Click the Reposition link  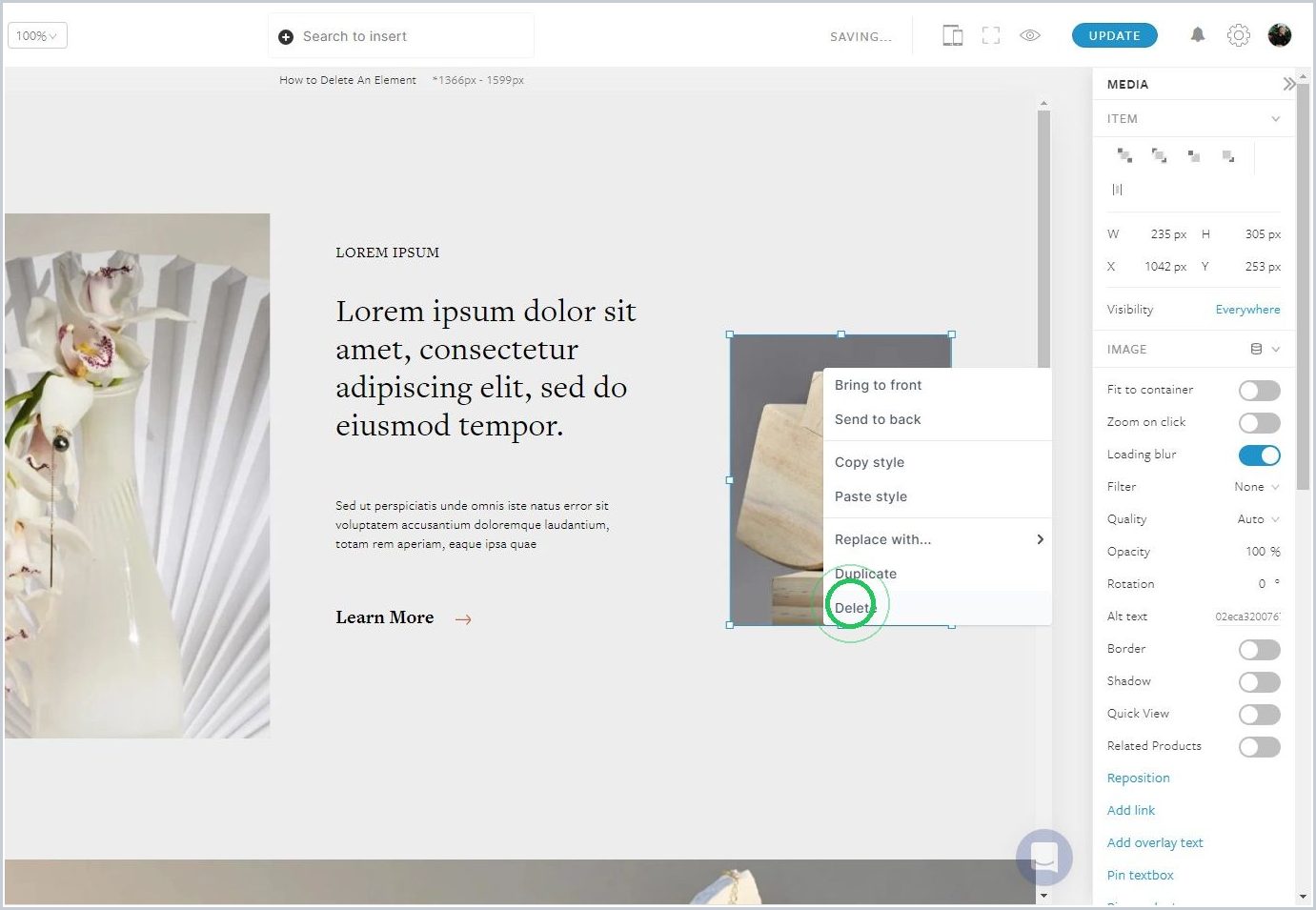pos(1138,779)
